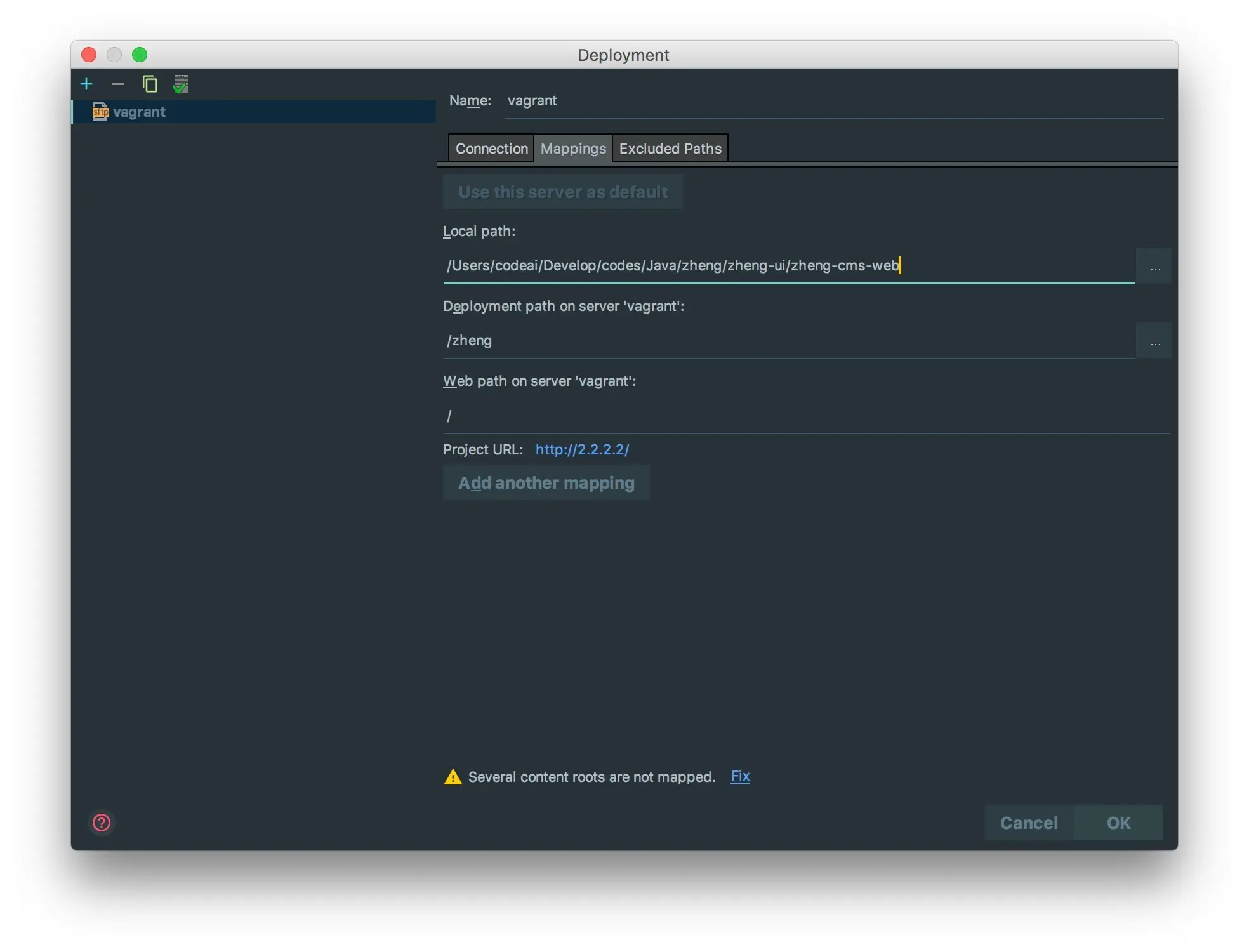Screen dimensions: 1249x952
Task: Click the yellow warning triangle icon
Action: [453, 777]
